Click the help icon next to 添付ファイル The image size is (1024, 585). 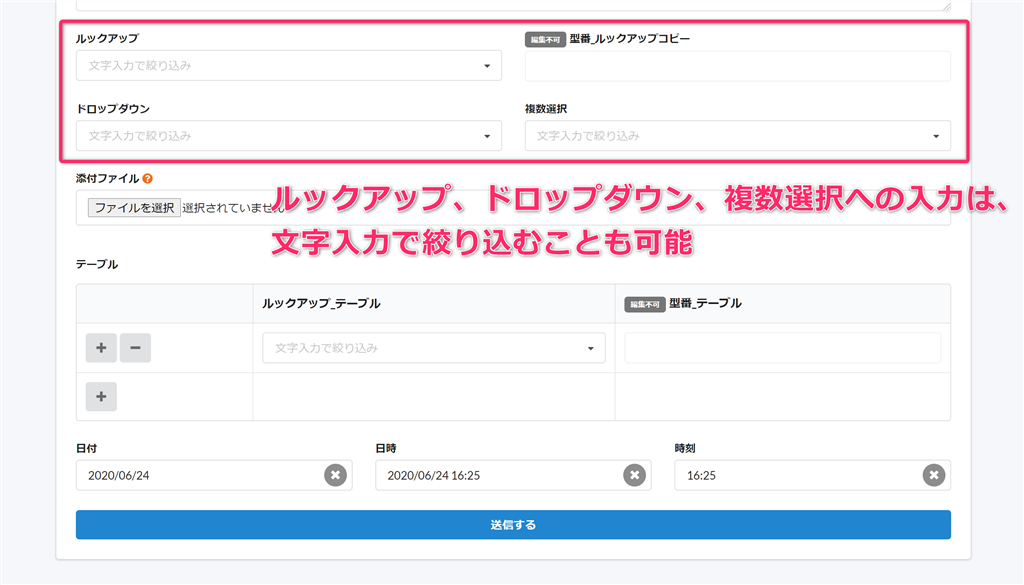coord(148,178)
